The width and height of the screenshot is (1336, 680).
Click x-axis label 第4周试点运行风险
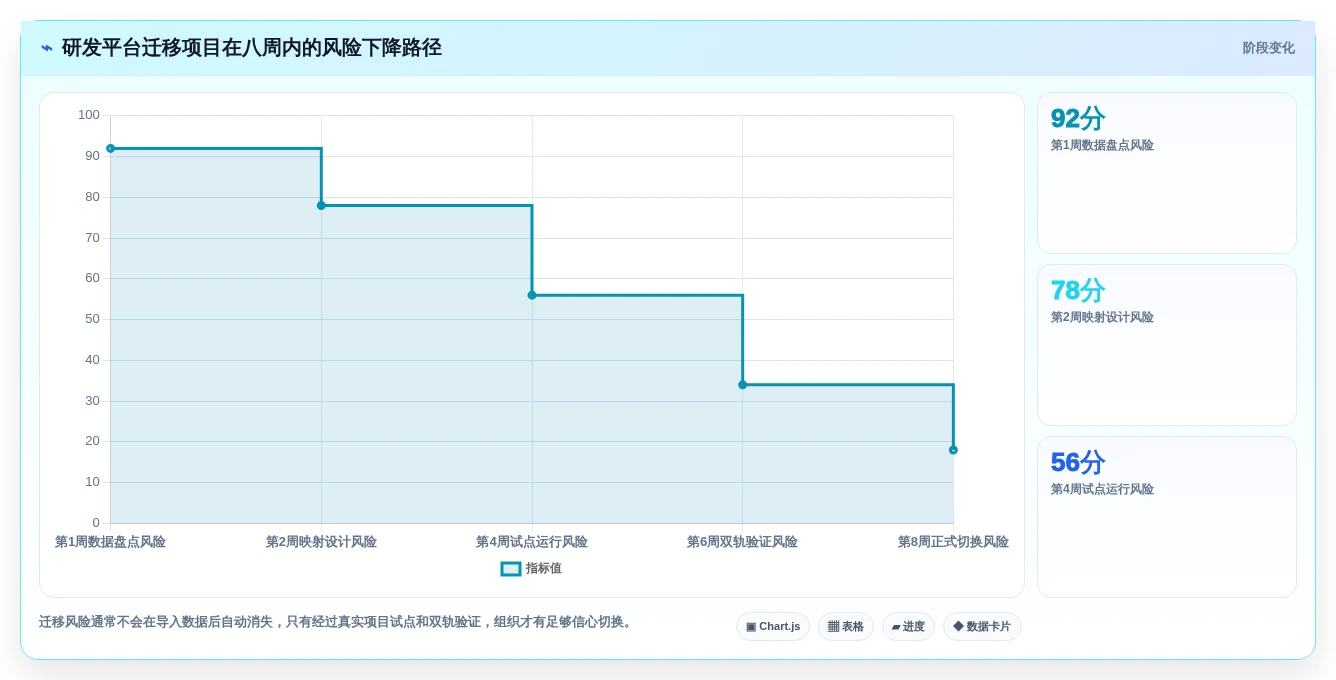click(x=532, y=542)
